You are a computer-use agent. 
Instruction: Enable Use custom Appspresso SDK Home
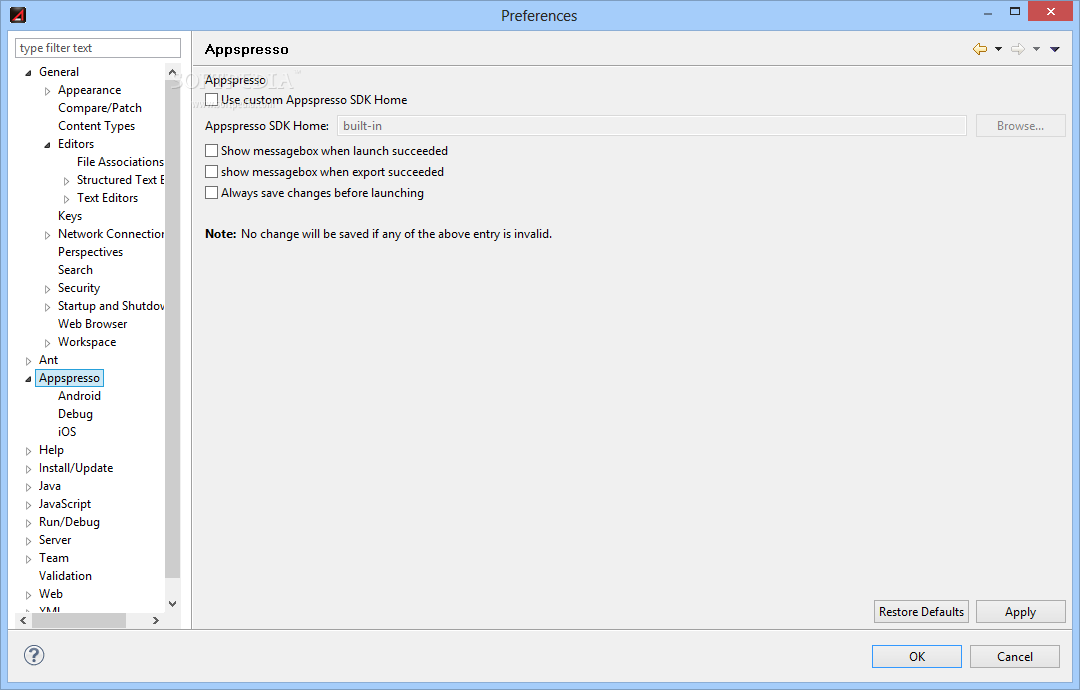pos(211,100)
